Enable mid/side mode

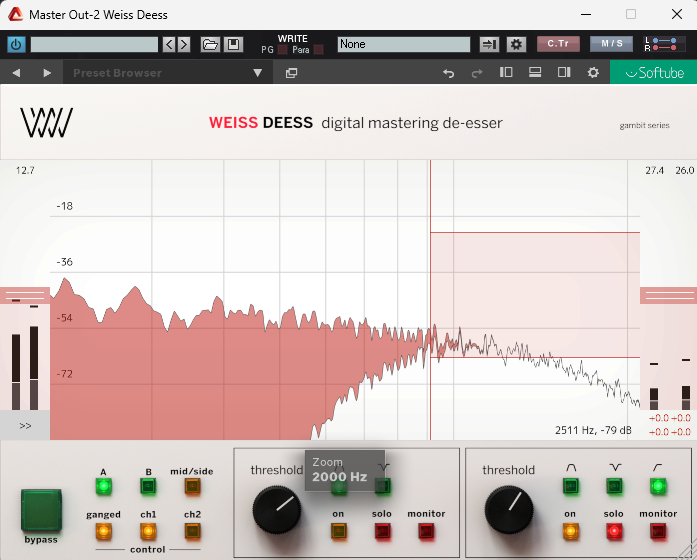click(x=192, y=486)
